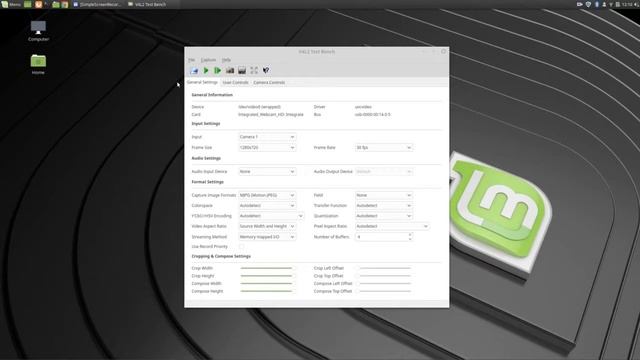Adjust the Crop Top Offset slider

pos(383,276)
